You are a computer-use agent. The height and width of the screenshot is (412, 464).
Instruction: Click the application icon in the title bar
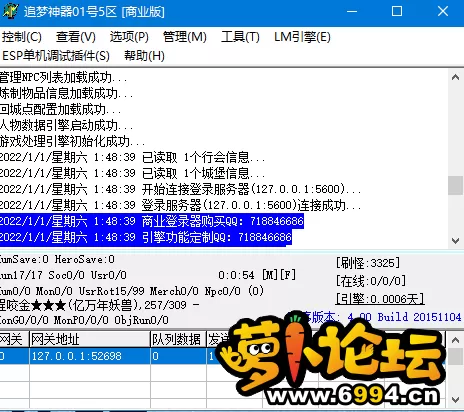coord(10,11)
